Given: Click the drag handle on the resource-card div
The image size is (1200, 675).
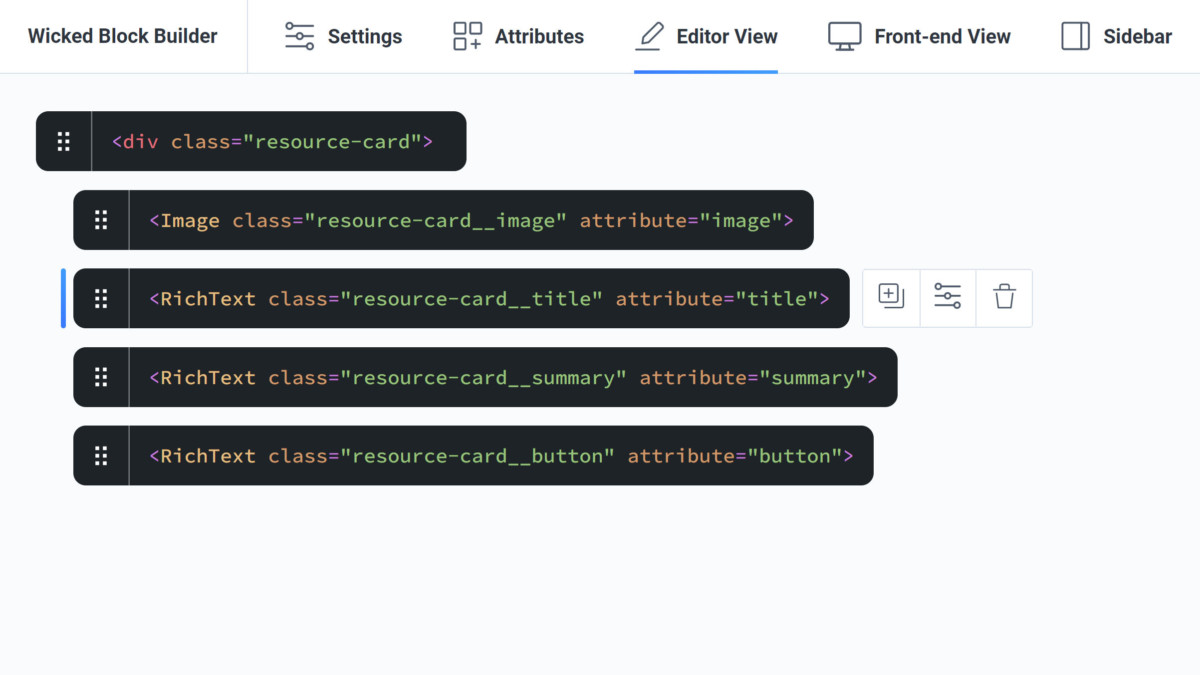Looking at the screenshot, I should coord(63,141).
